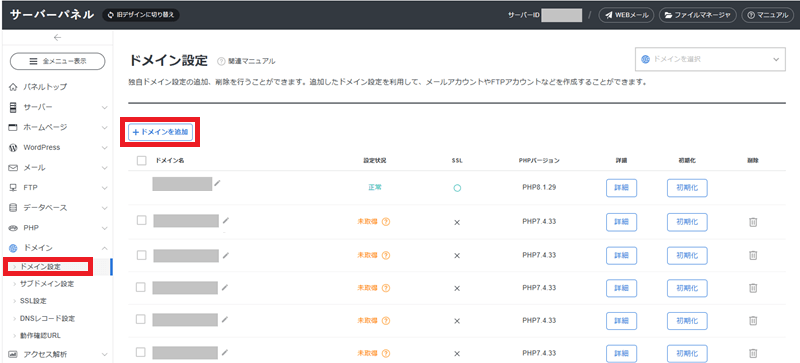This screenshot has width=800, height=363.
Task: Open マニュアル from the top bar
Action: (768, 15)
